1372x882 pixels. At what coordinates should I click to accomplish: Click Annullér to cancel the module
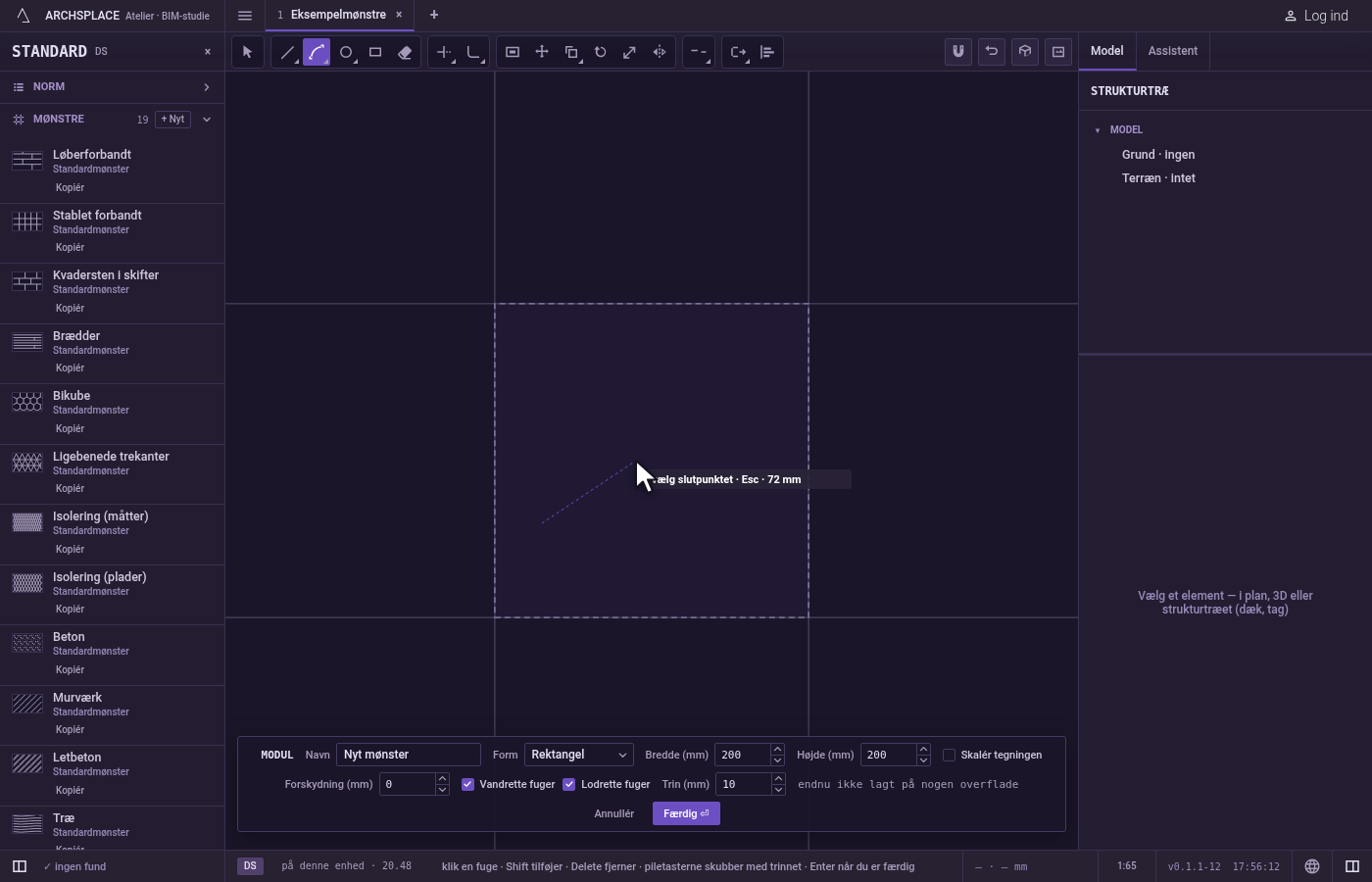tap(614, 813)
